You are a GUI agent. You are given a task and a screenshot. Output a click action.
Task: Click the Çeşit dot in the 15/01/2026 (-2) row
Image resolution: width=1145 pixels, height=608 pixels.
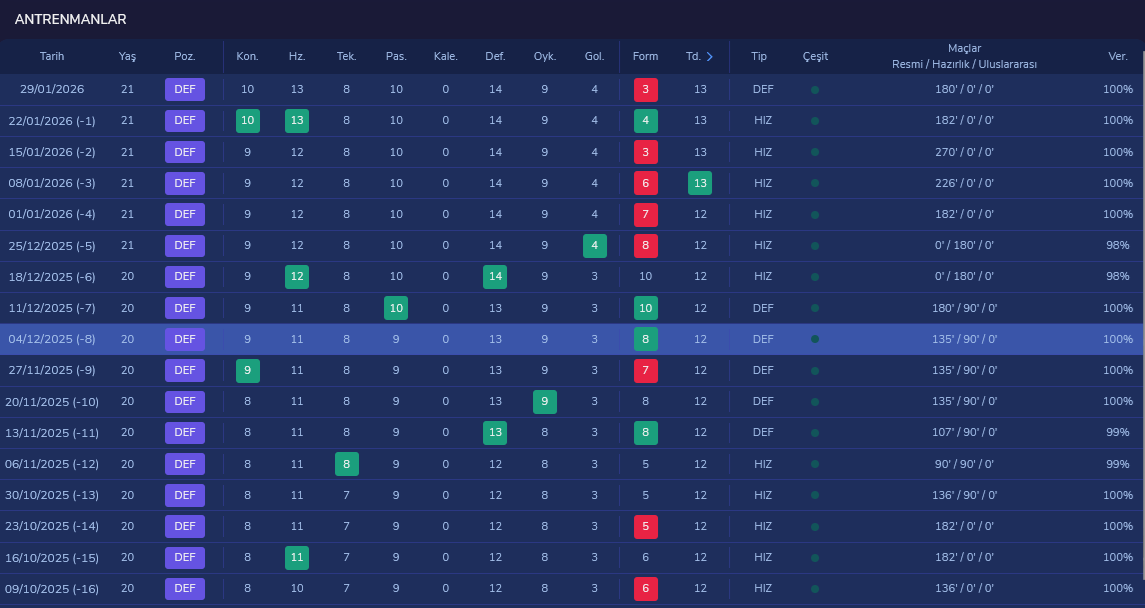[815, 153]
